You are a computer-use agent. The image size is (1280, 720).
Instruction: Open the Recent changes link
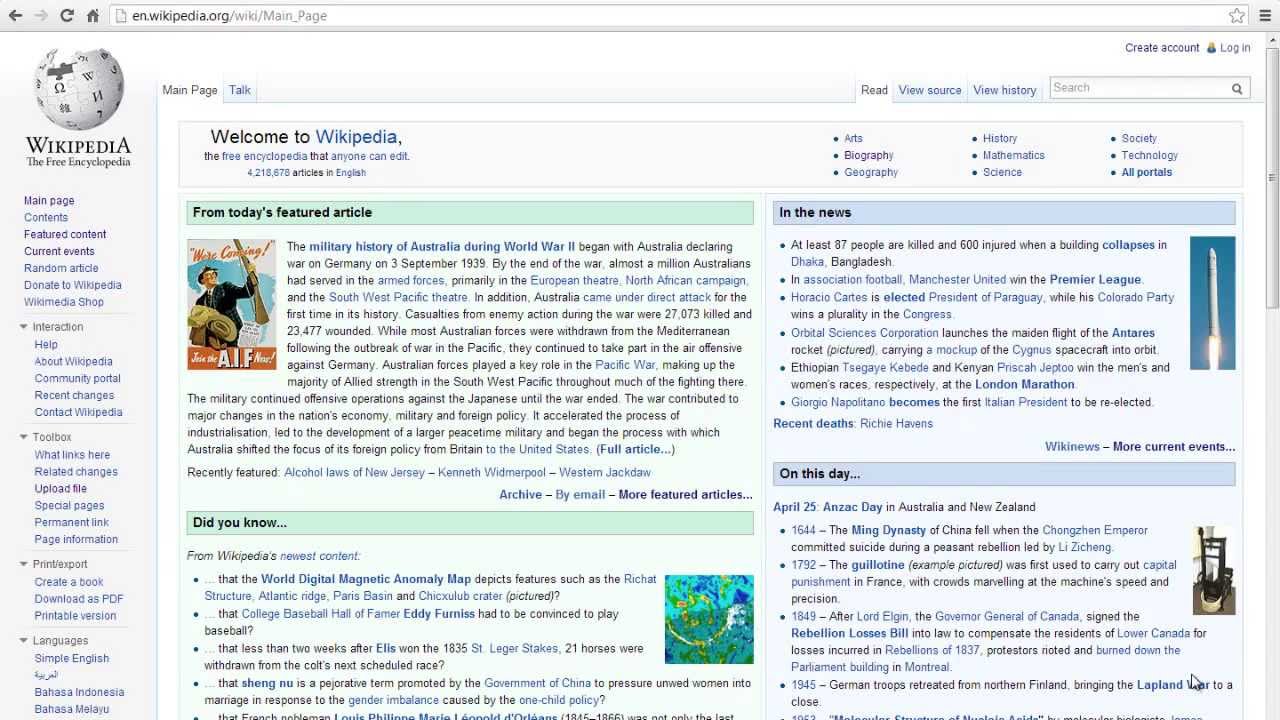click(74, 396)
